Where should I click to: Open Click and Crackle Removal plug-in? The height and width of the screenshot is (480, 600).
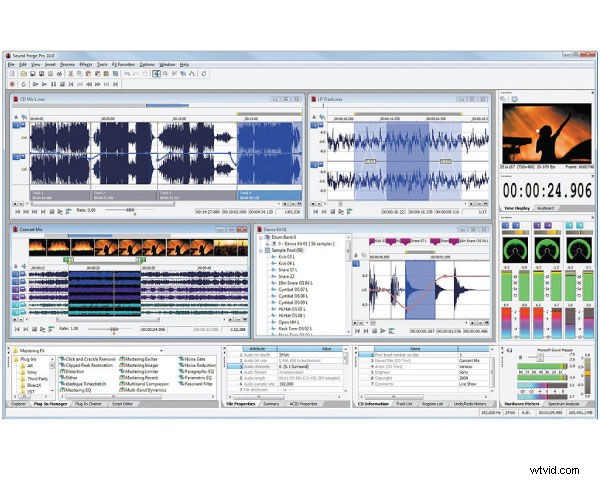[87, 359]
